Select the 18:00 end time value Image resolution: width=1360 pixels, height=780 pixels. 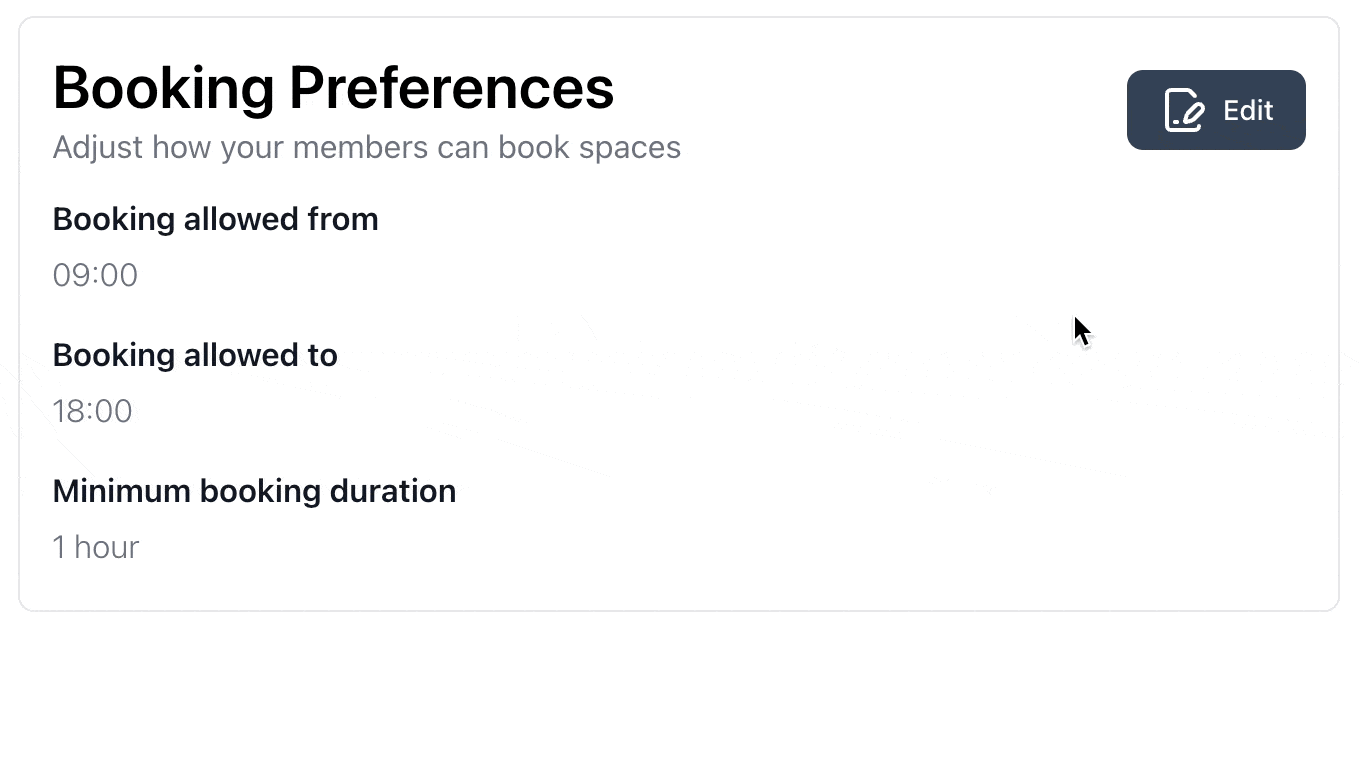(x=92, y=411)
